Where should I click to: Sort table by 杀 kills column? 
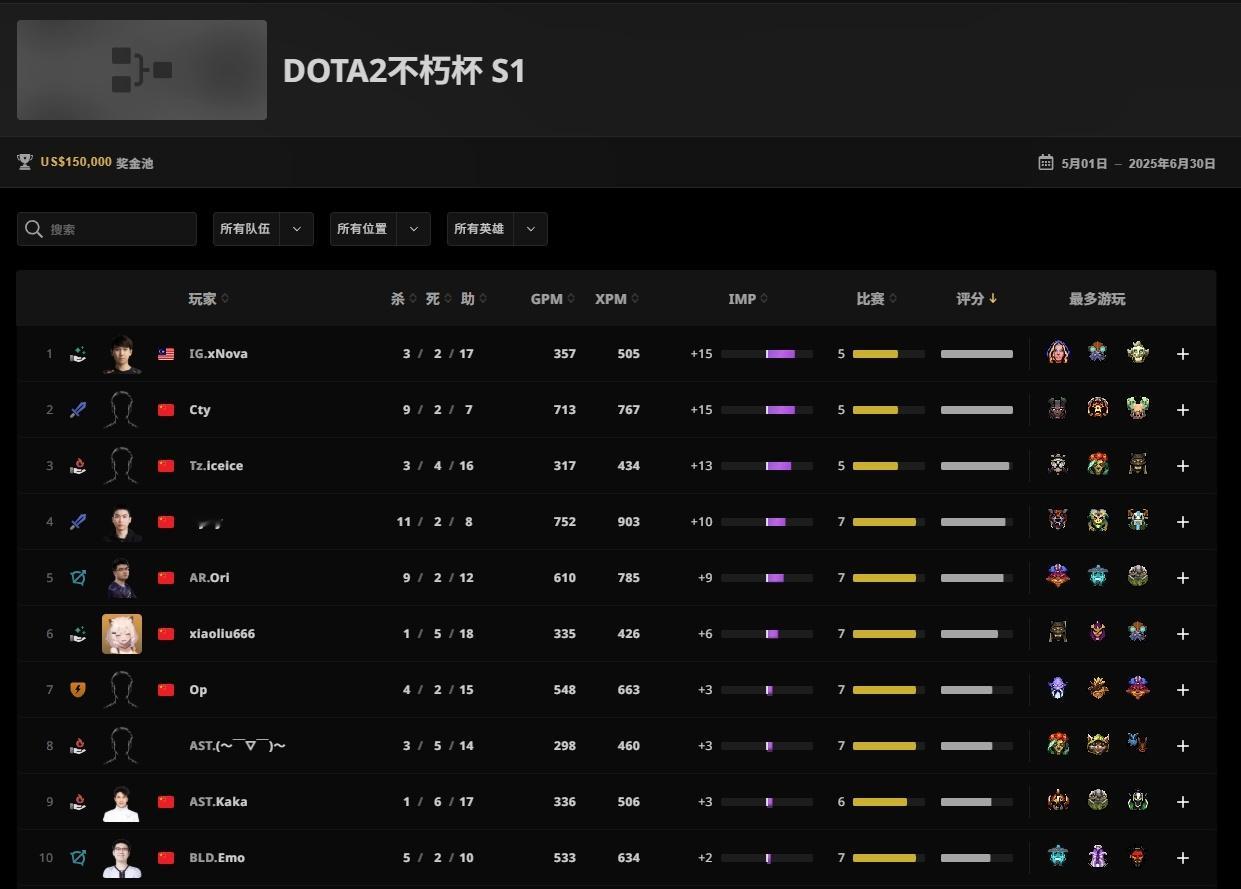pos(403,298)
